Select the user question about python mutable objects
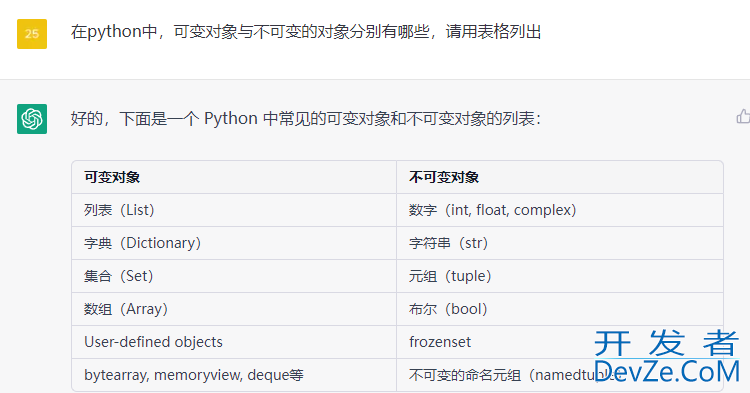750x393 pixels. point(306,32)
